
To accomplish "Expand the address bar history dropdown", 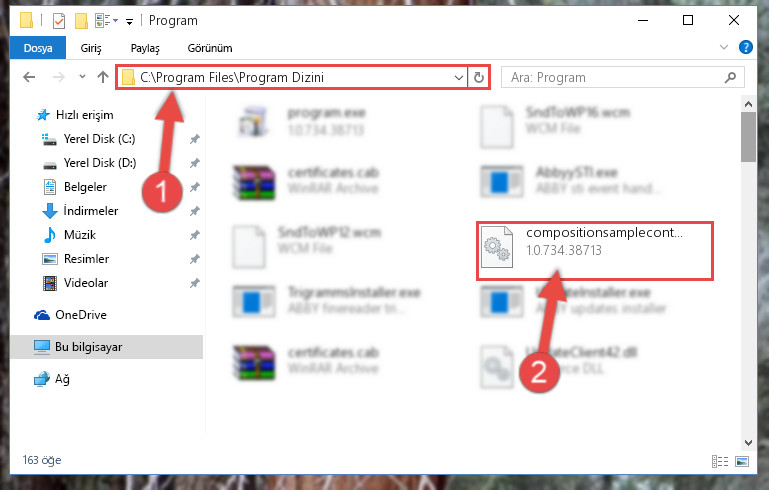I will pyautogui.click(x=459, y=77).
